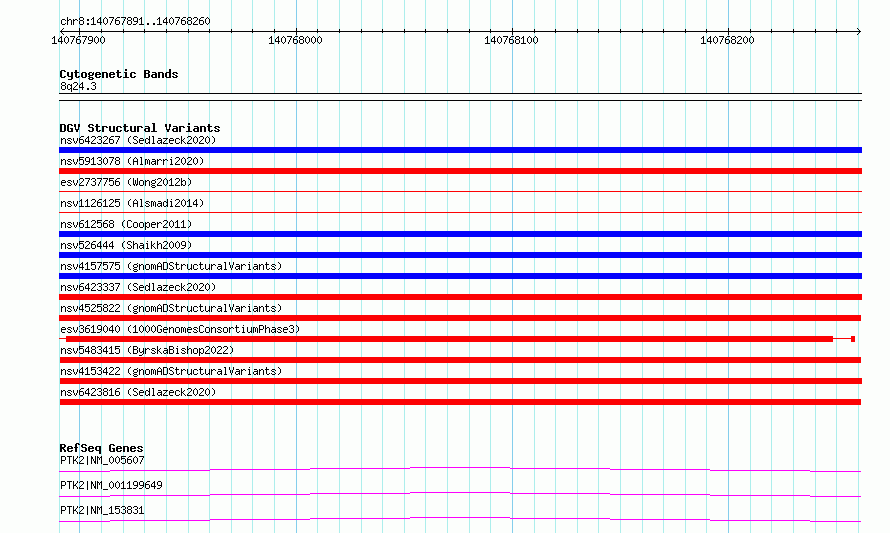Open variant nsv5913078 (Almarri2020) label
Screen dimensions: 890x533
(x=132, y=161)
